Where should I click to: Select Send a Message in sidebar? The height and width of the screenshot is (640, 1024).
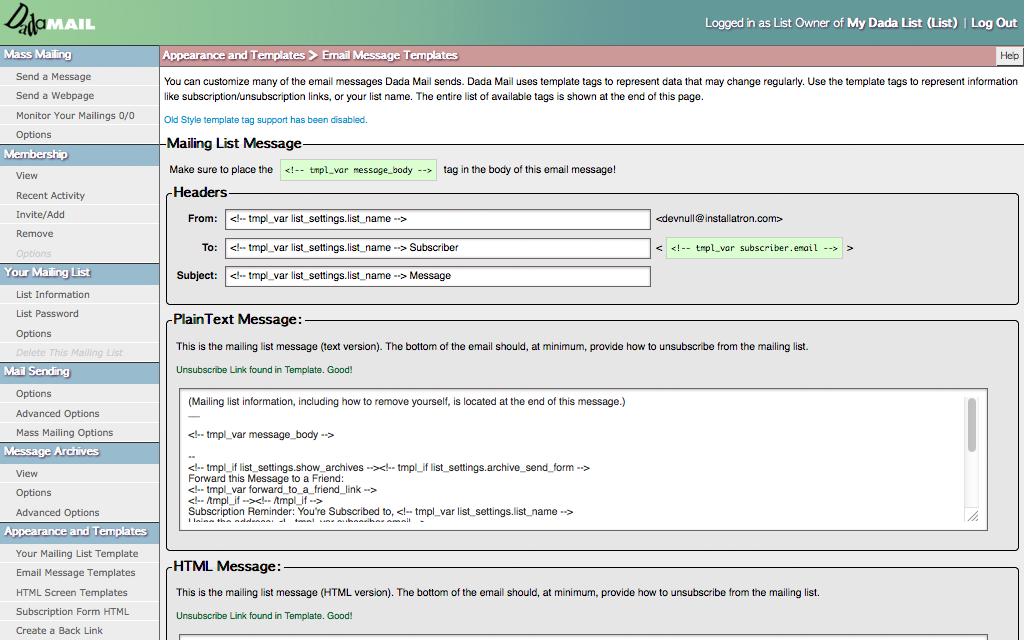coord(53,77)
